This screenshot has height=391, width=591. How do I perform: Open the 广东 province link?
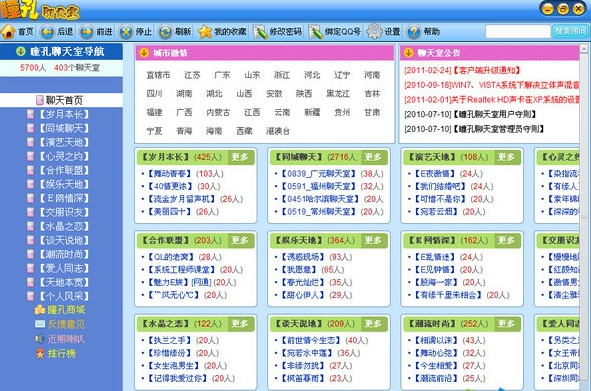(x=222, y=75)
